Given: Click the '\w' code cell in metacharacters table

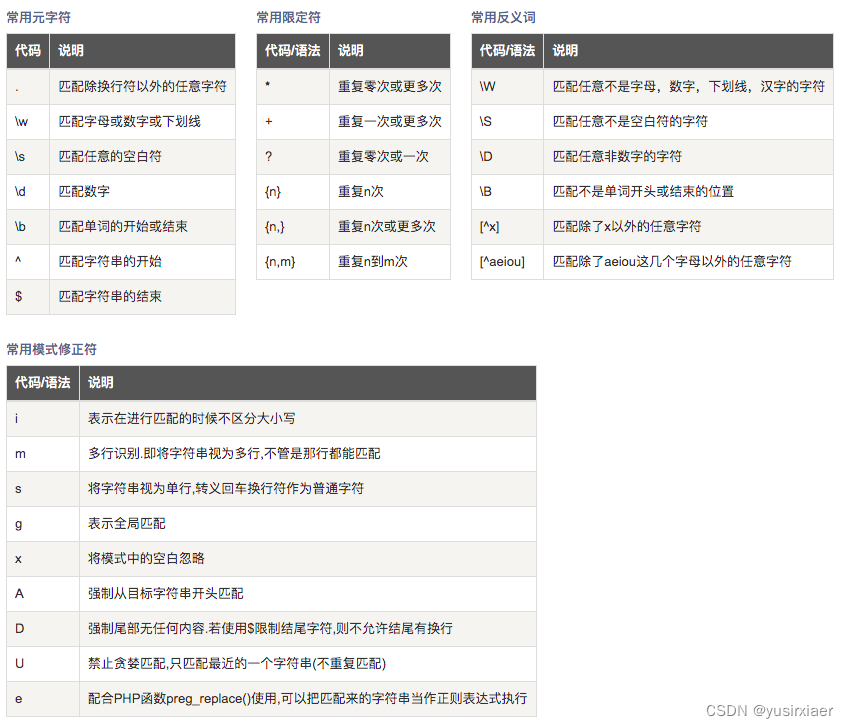Looking at the screenshot, I should coord(28,122).
